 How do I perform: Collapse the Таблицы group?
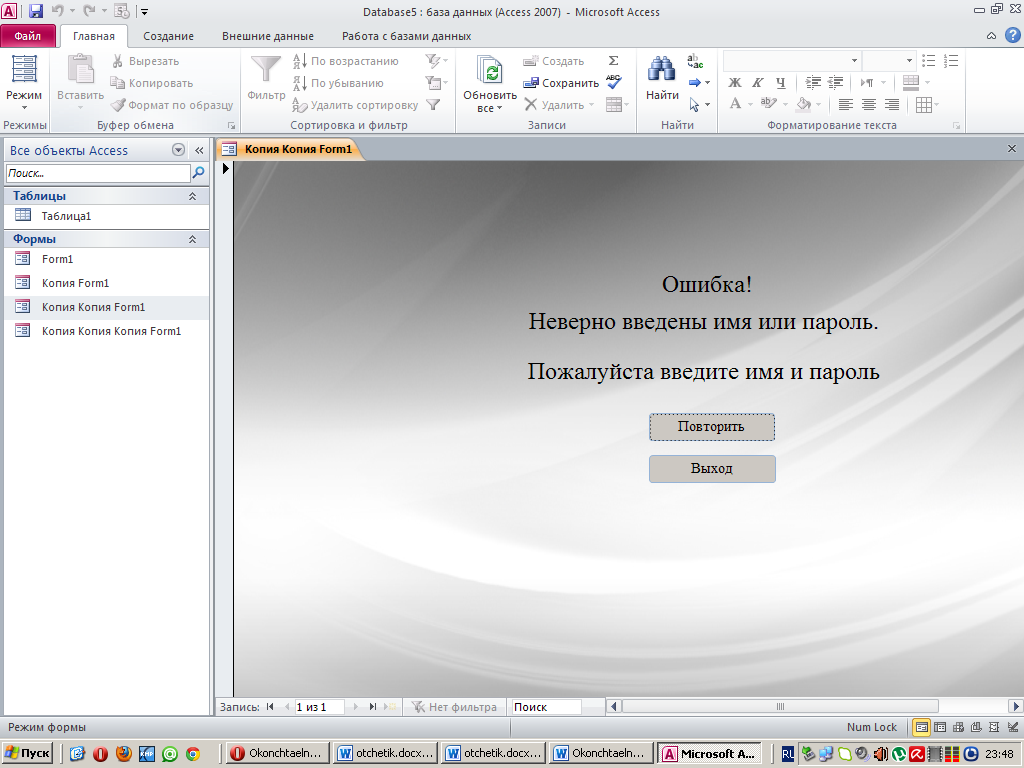(192, 196)
